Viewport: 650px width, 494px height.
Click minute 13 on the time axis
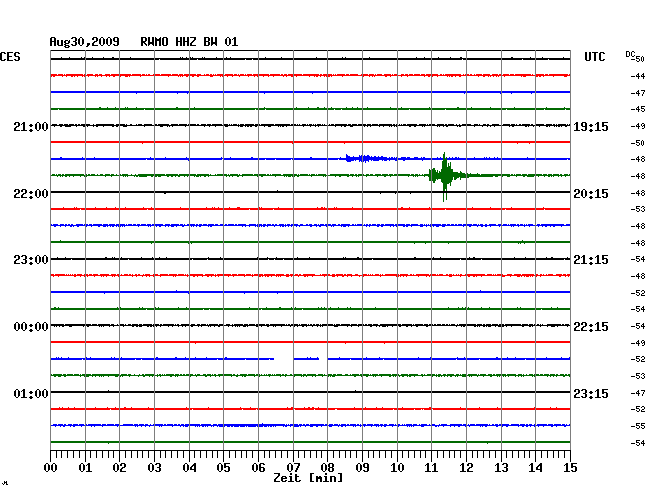pyautogui.click(x=501, y=468)
